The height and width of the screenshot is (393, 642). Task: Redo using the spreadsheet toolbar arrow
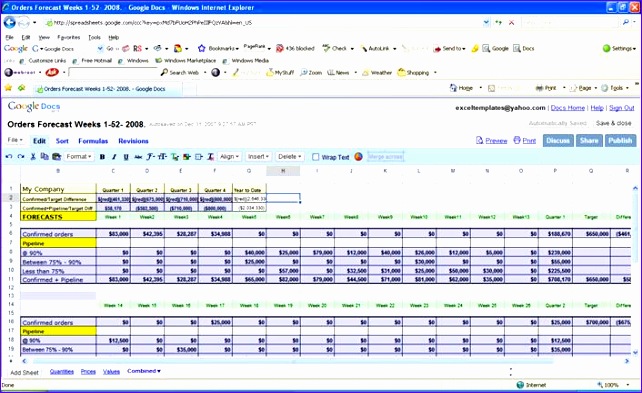click(21, 157)
